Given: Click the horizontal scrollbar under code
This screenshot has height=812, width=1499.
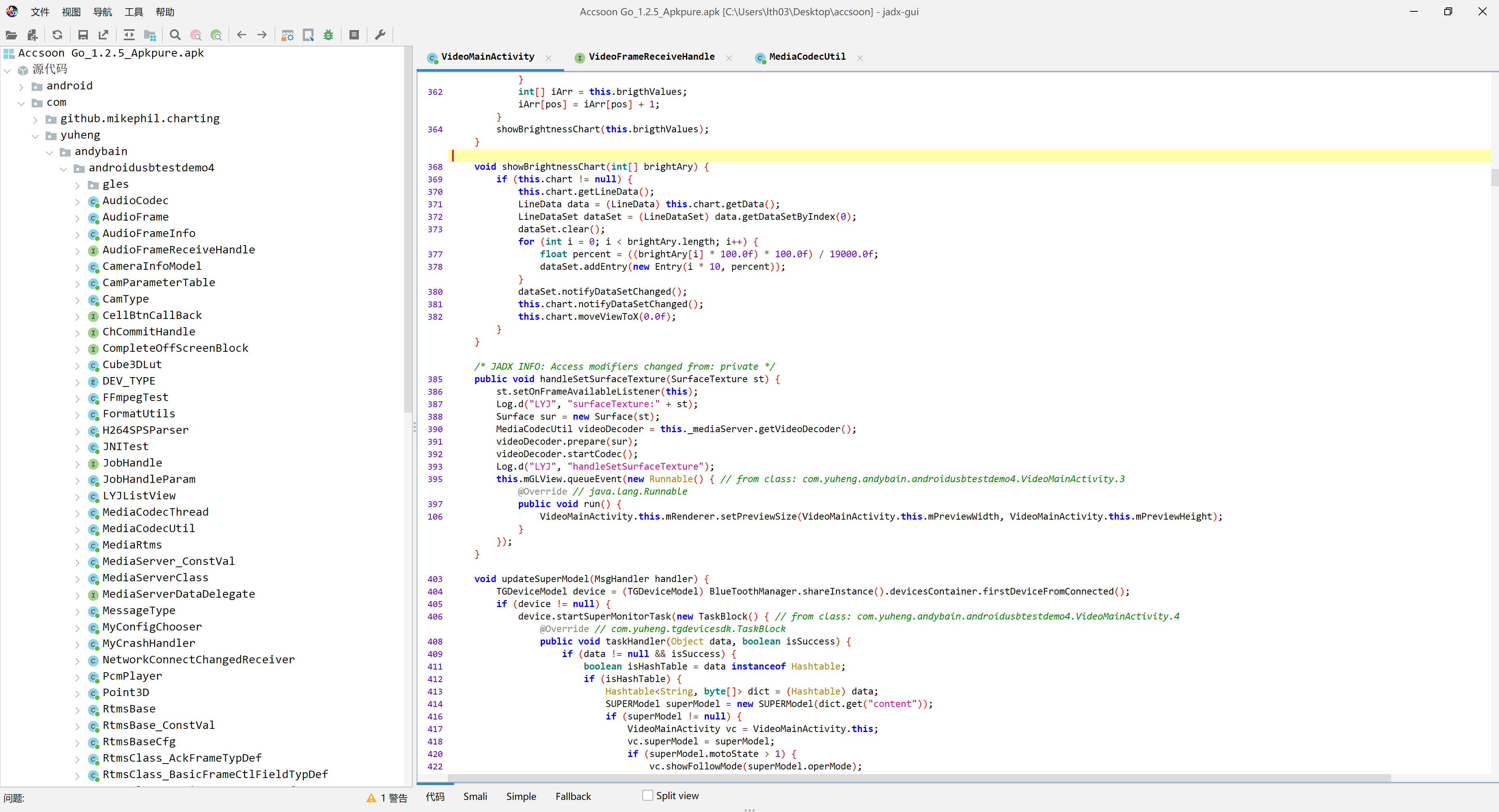Looking at the screenshot, I should (920, 778).
